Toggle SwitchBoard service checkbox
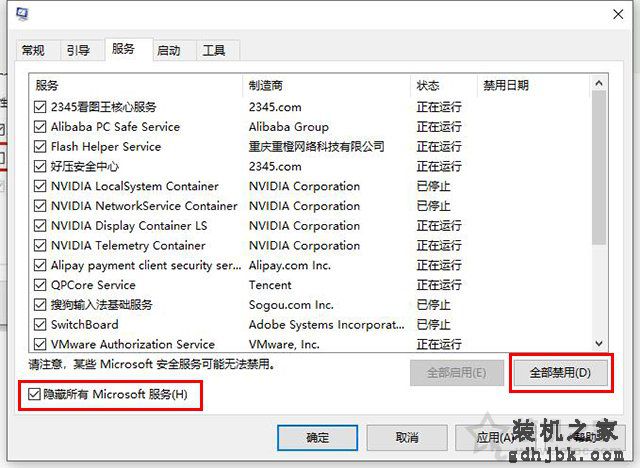Image resolution: width=640 pixels, height=468 pixels. click(x=40, y=324)
